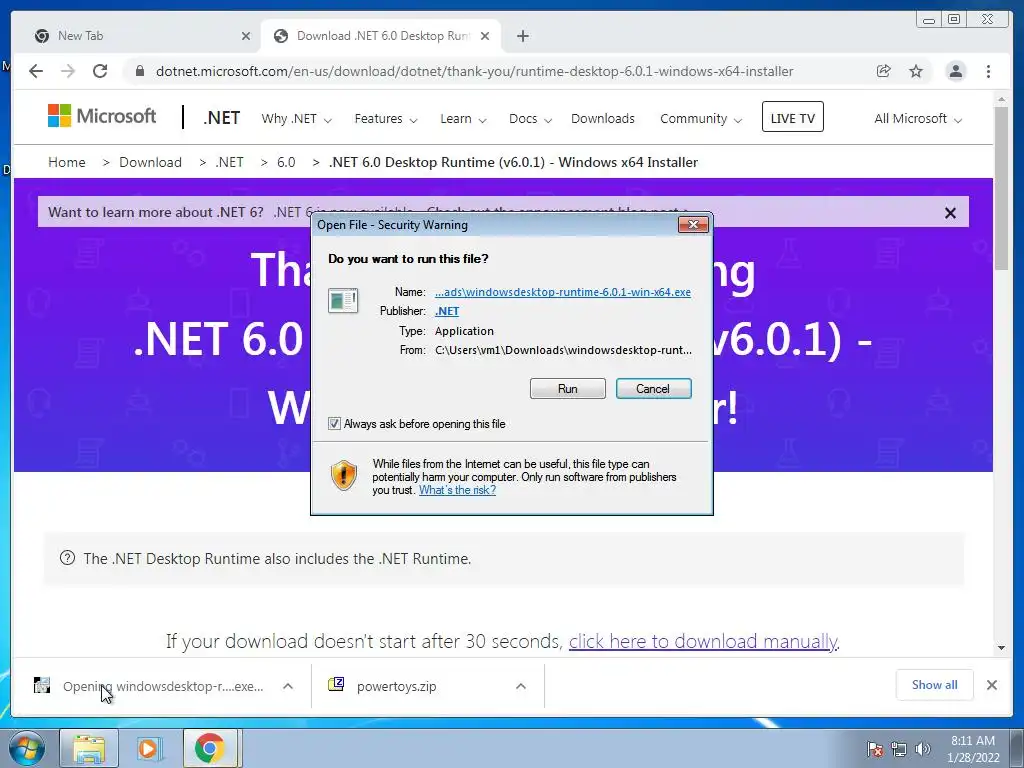
Task: Close the New Tab tab
Action: (246, 36)
